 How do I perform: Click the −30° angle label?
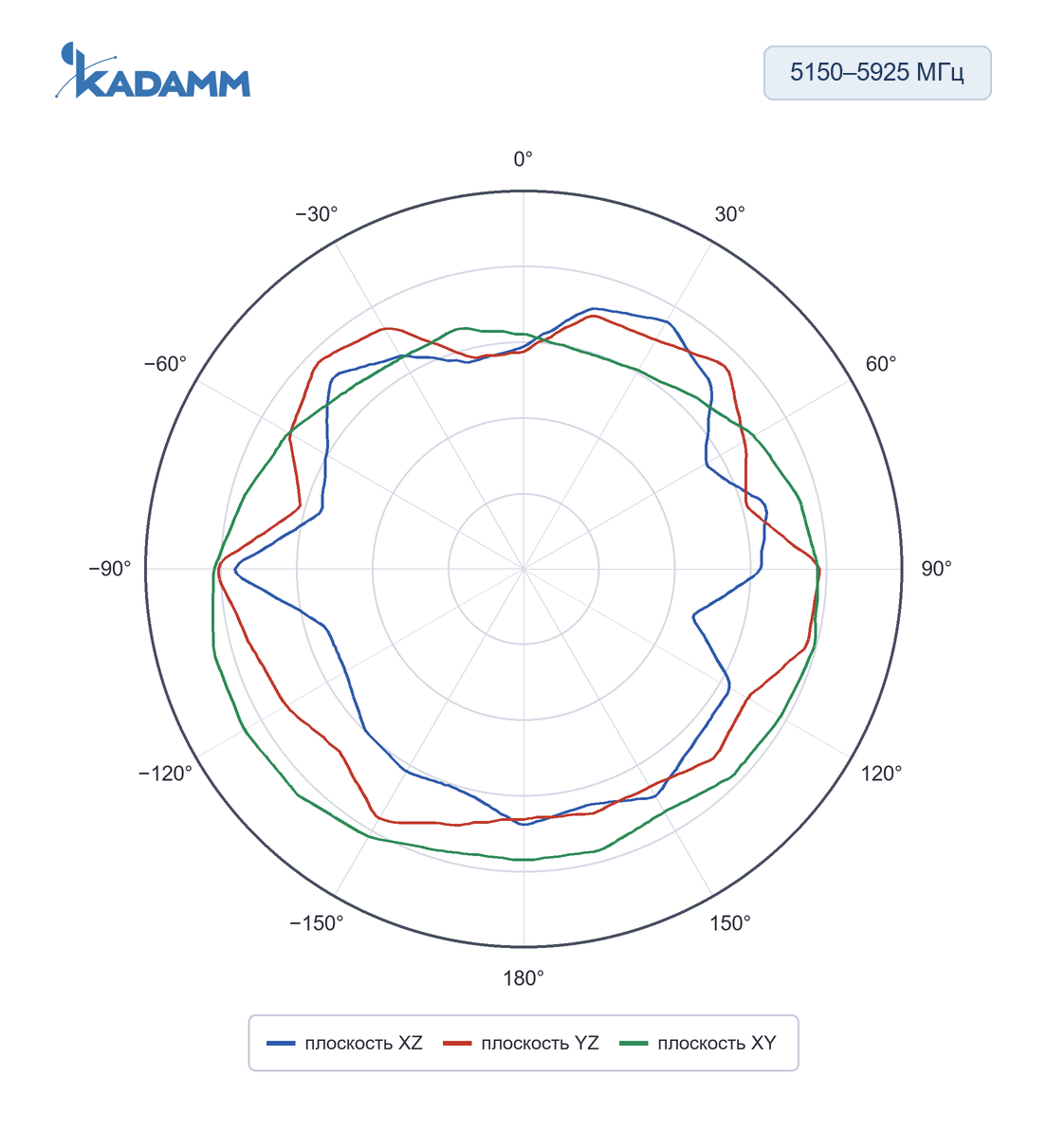tap(317, 214)
